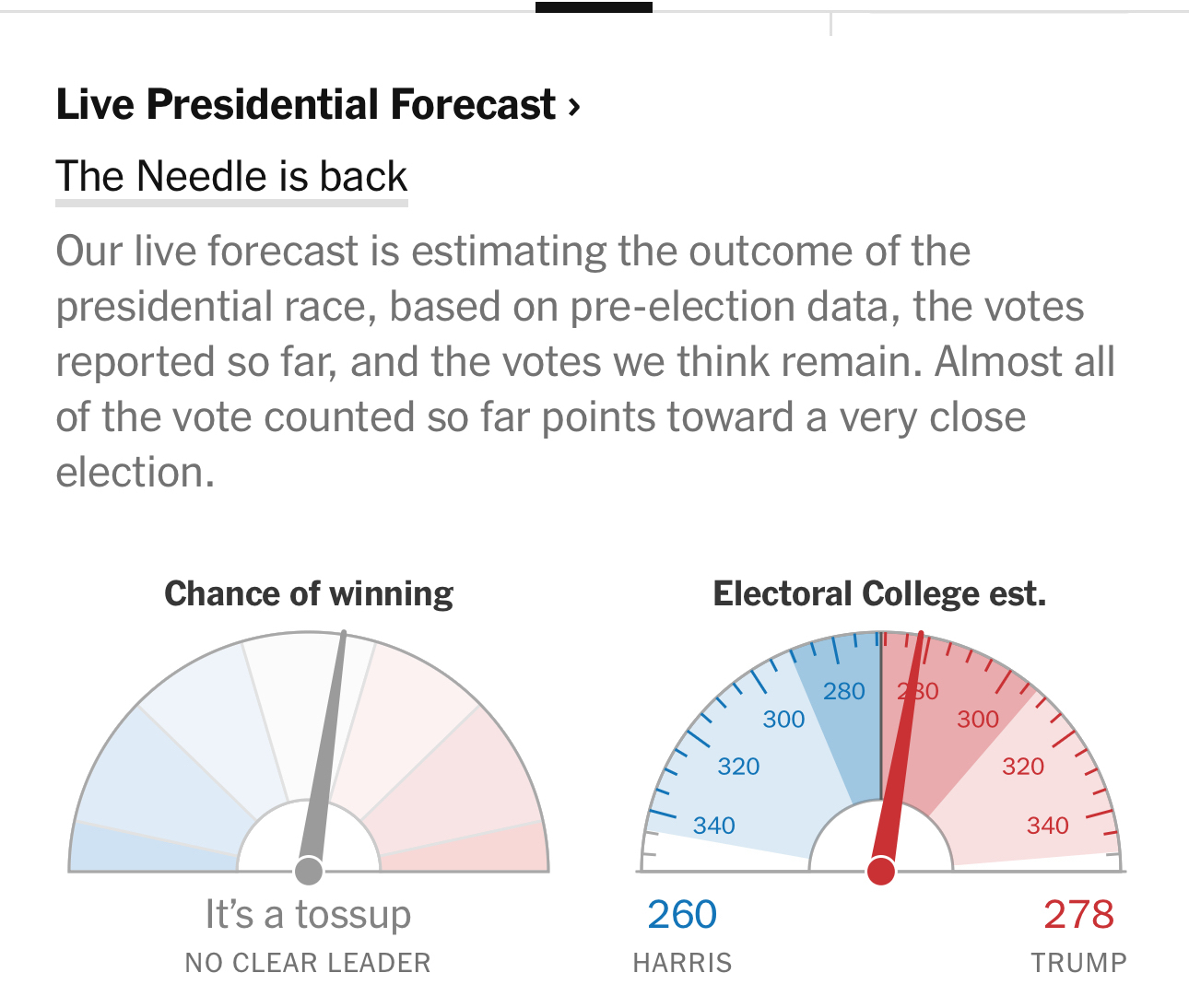This screenshot has width=1189, height=1008.
Task: Click the "Chance of winning" gauge title
Action: pyautogui.click(x=309, y=593)
